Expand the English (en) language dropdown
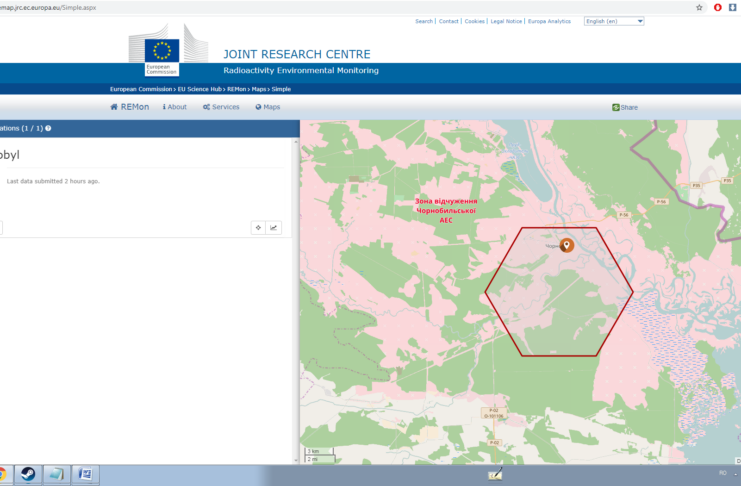The width and height of the screenshot is (741, 486). point(614,21)
